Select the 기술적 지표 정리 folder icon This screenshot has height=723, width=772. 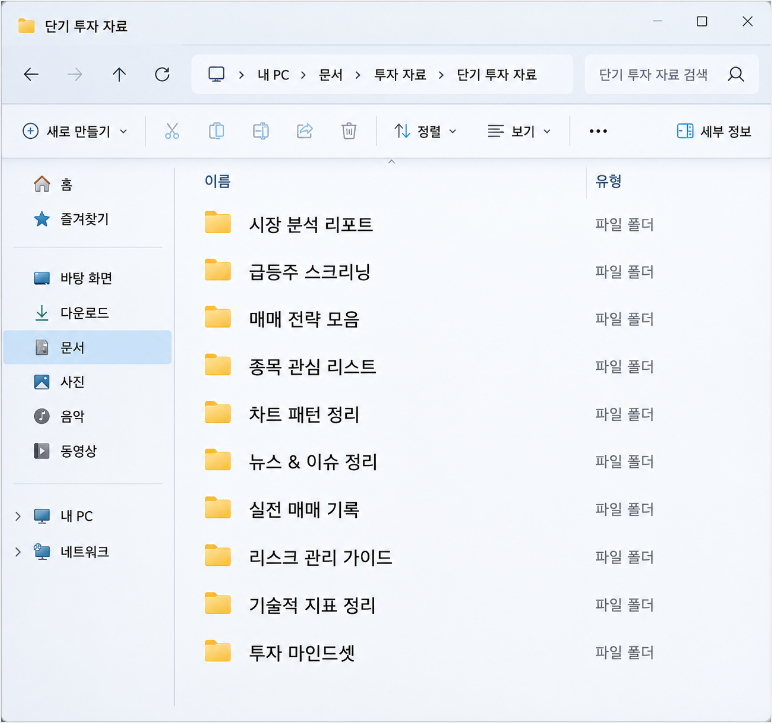(218, 603)
